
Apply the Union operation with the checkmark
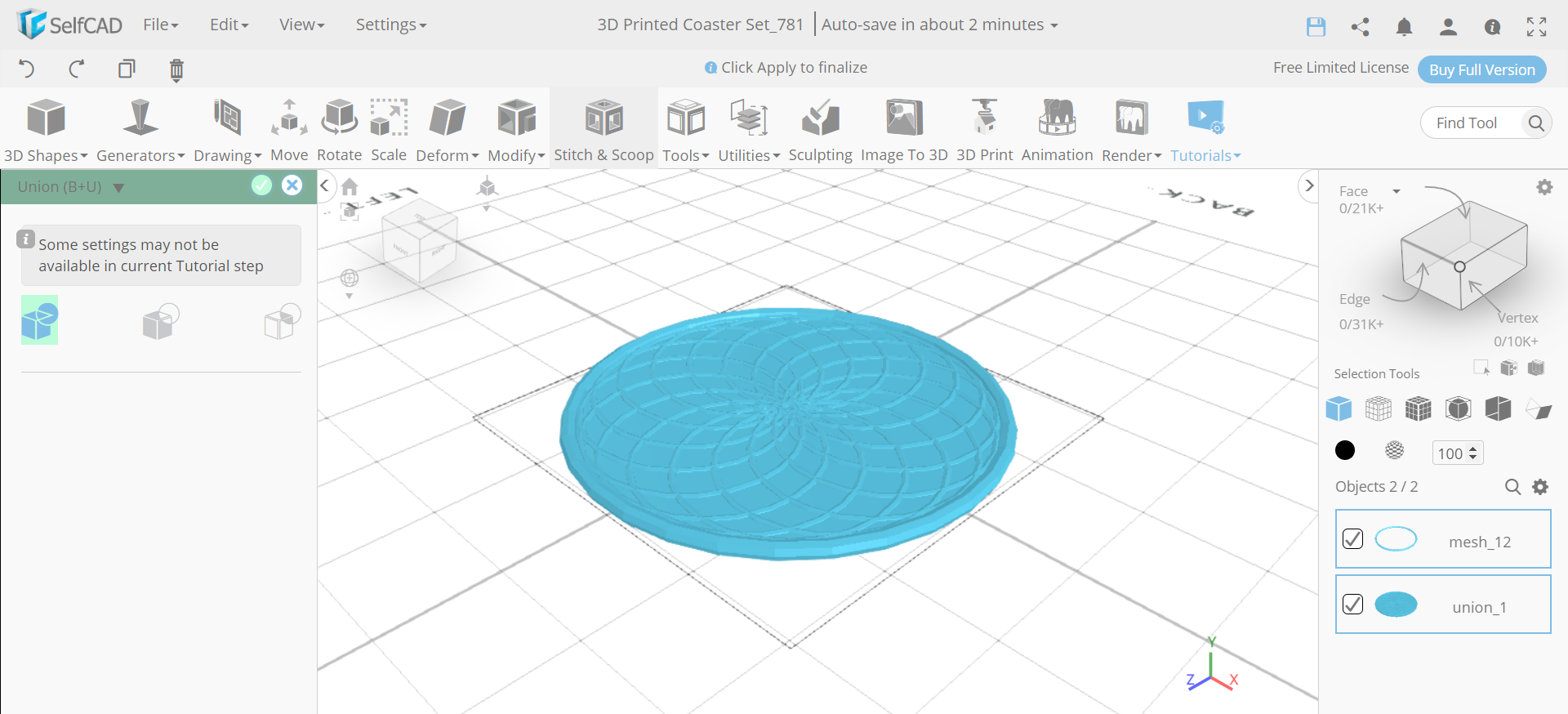tap(261, 185)
